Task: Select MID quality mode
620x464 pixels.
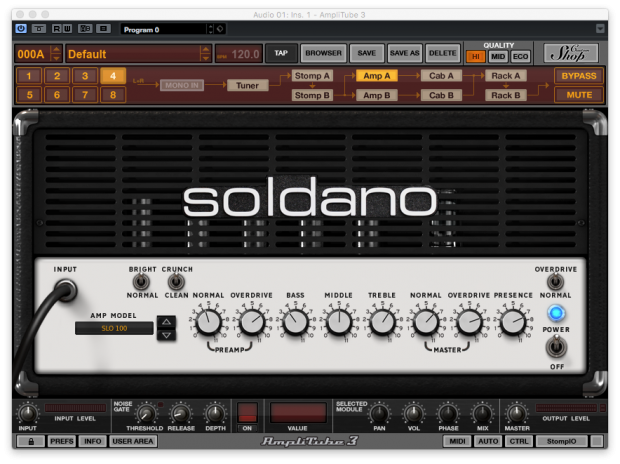Action: pyautogui.click(x=498, y=57)
